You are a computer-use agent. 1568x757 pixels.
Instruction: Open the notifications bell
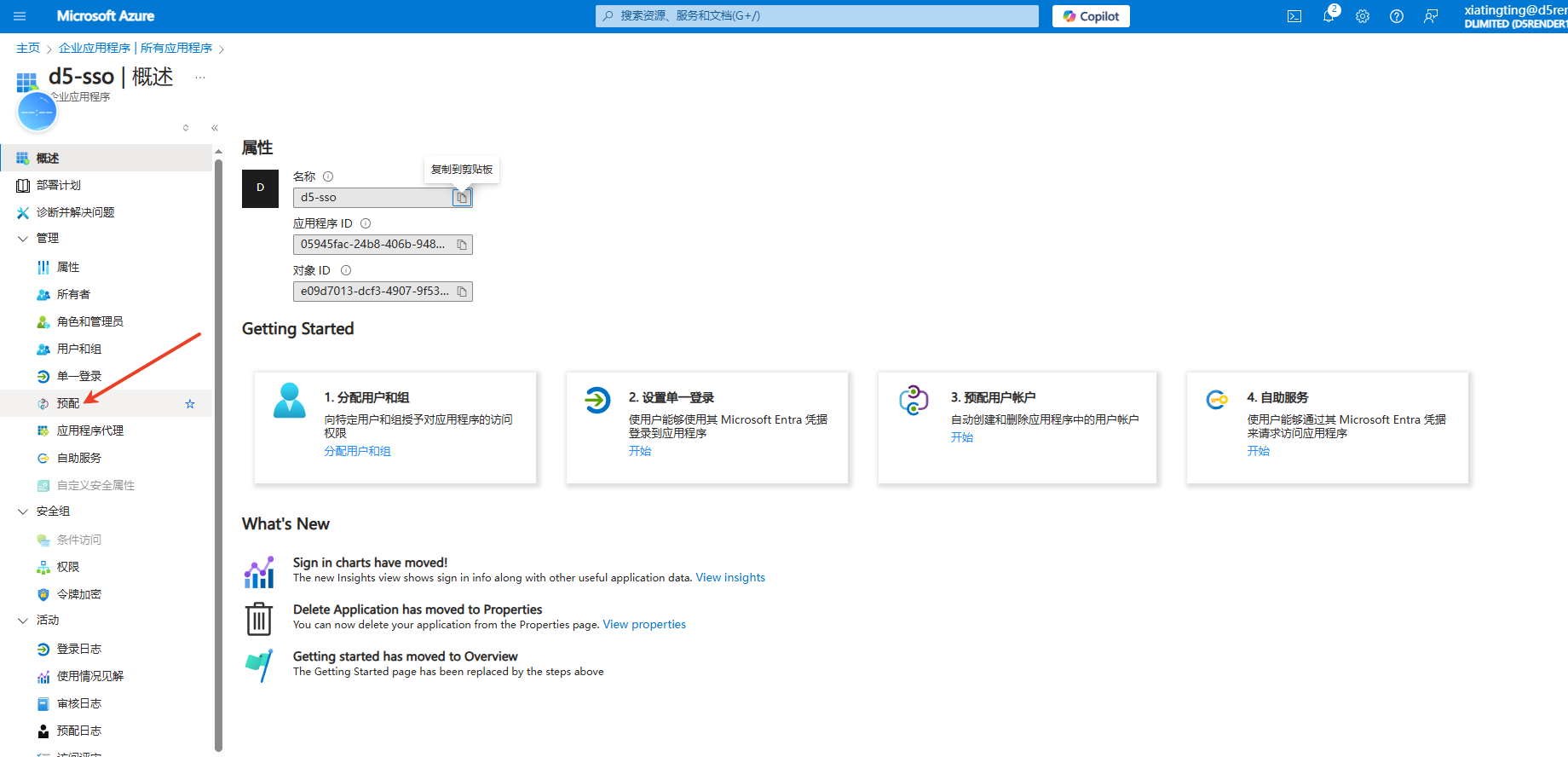point(1329,16)
